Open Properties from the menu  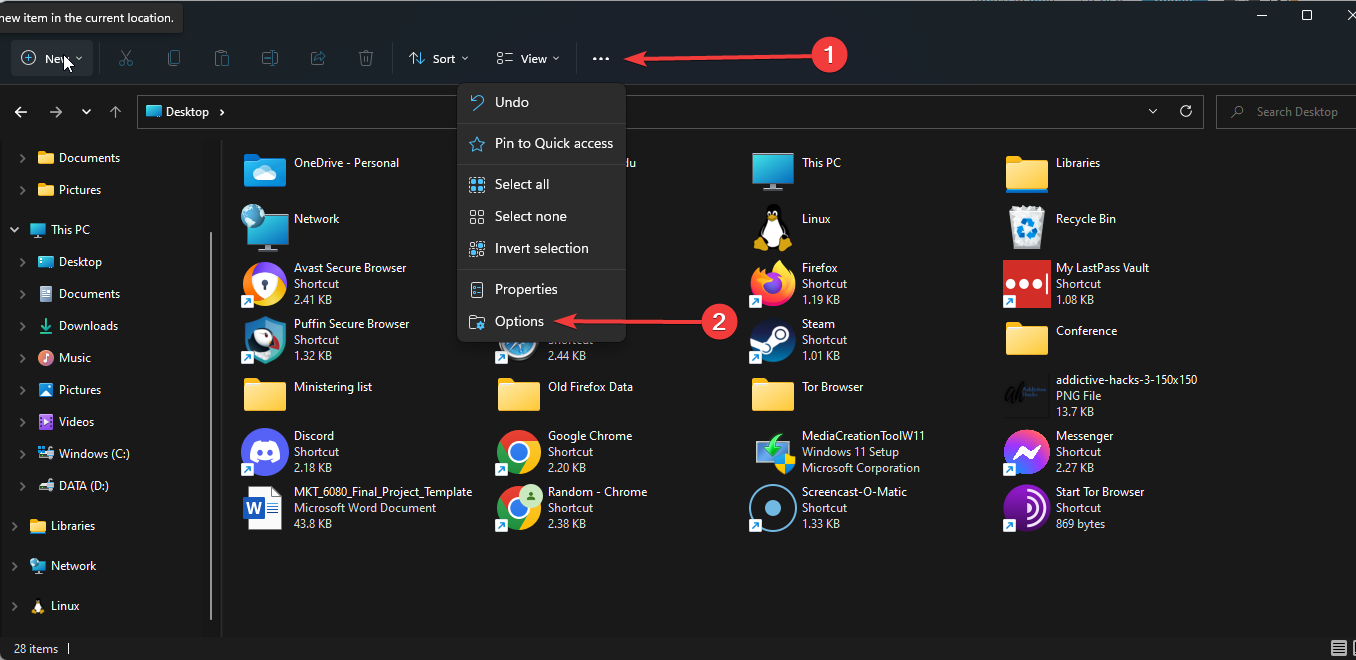click(x=541, y=289)
